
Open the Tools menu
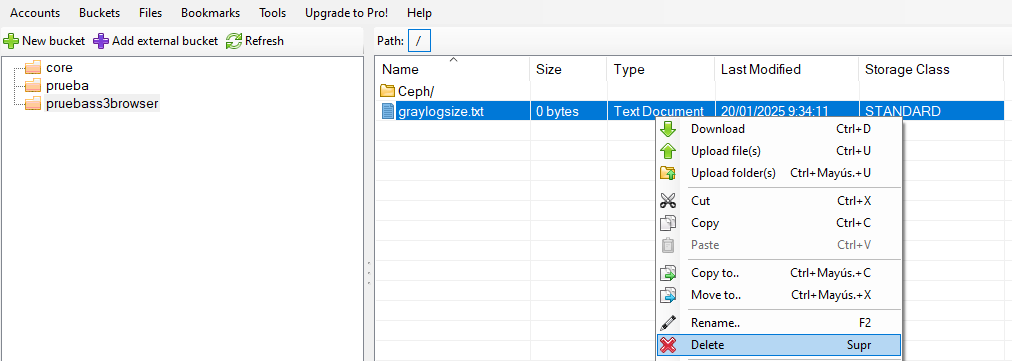(272, 13)
